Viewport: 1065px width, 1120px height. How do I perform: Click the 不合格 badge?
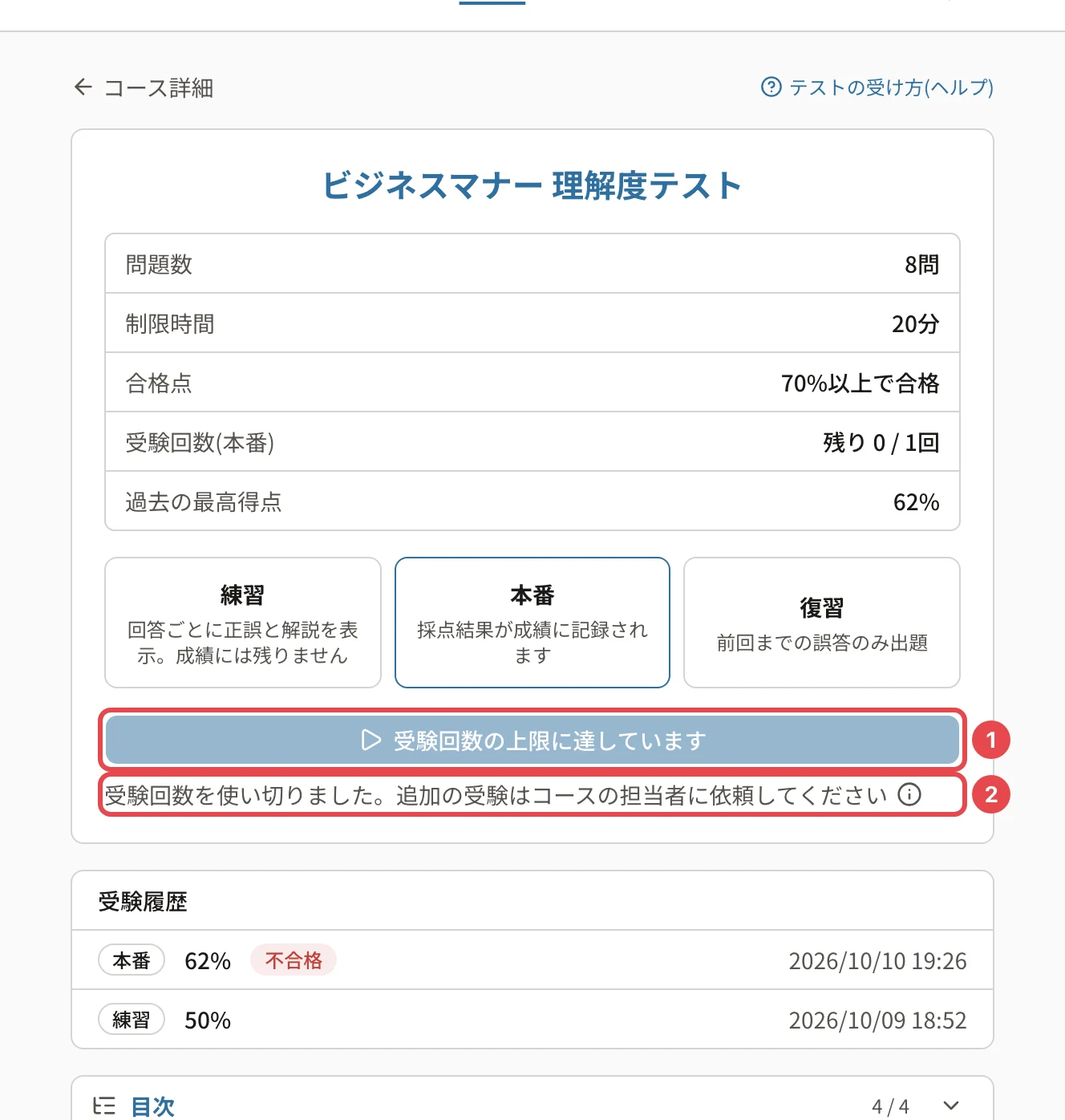click(x=294, y=960)
